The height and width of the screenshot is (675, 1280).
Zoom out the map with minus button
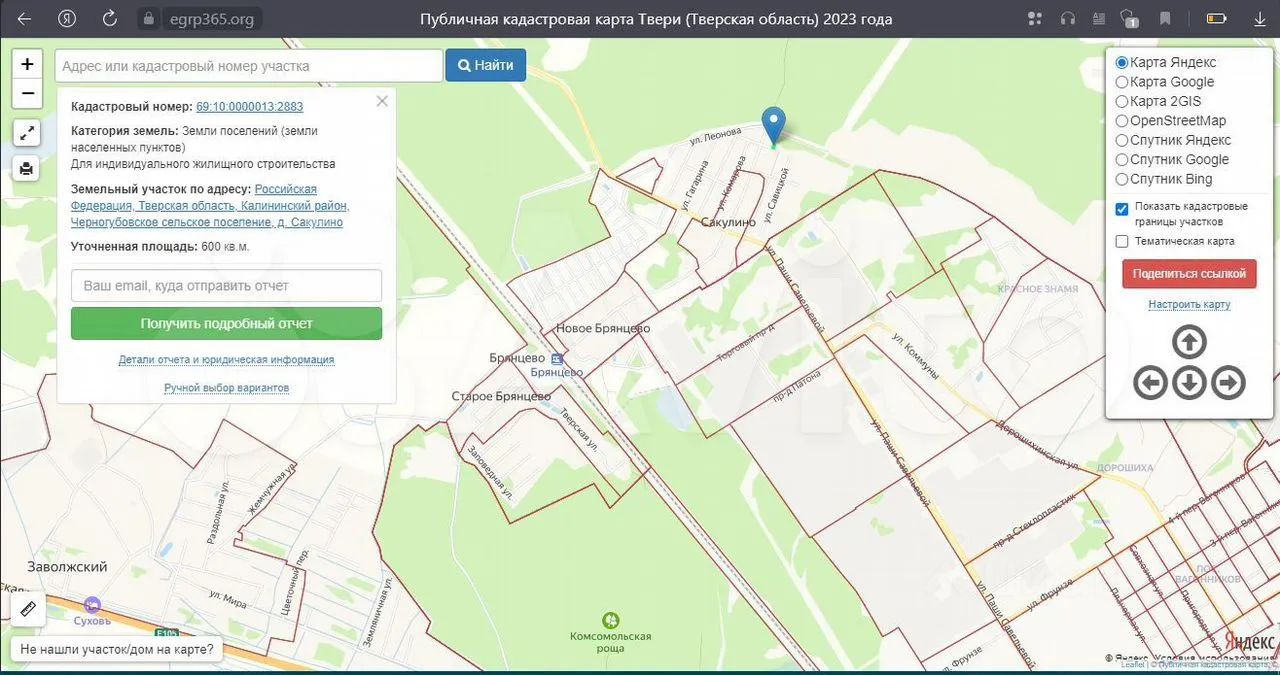coord(27,94)
